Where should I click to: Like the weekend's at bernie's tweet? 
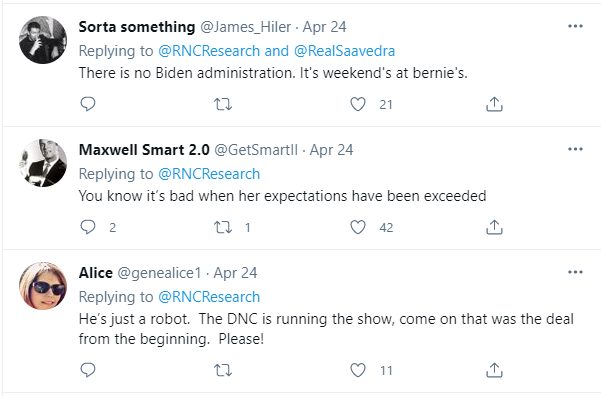tap(358, 104)
